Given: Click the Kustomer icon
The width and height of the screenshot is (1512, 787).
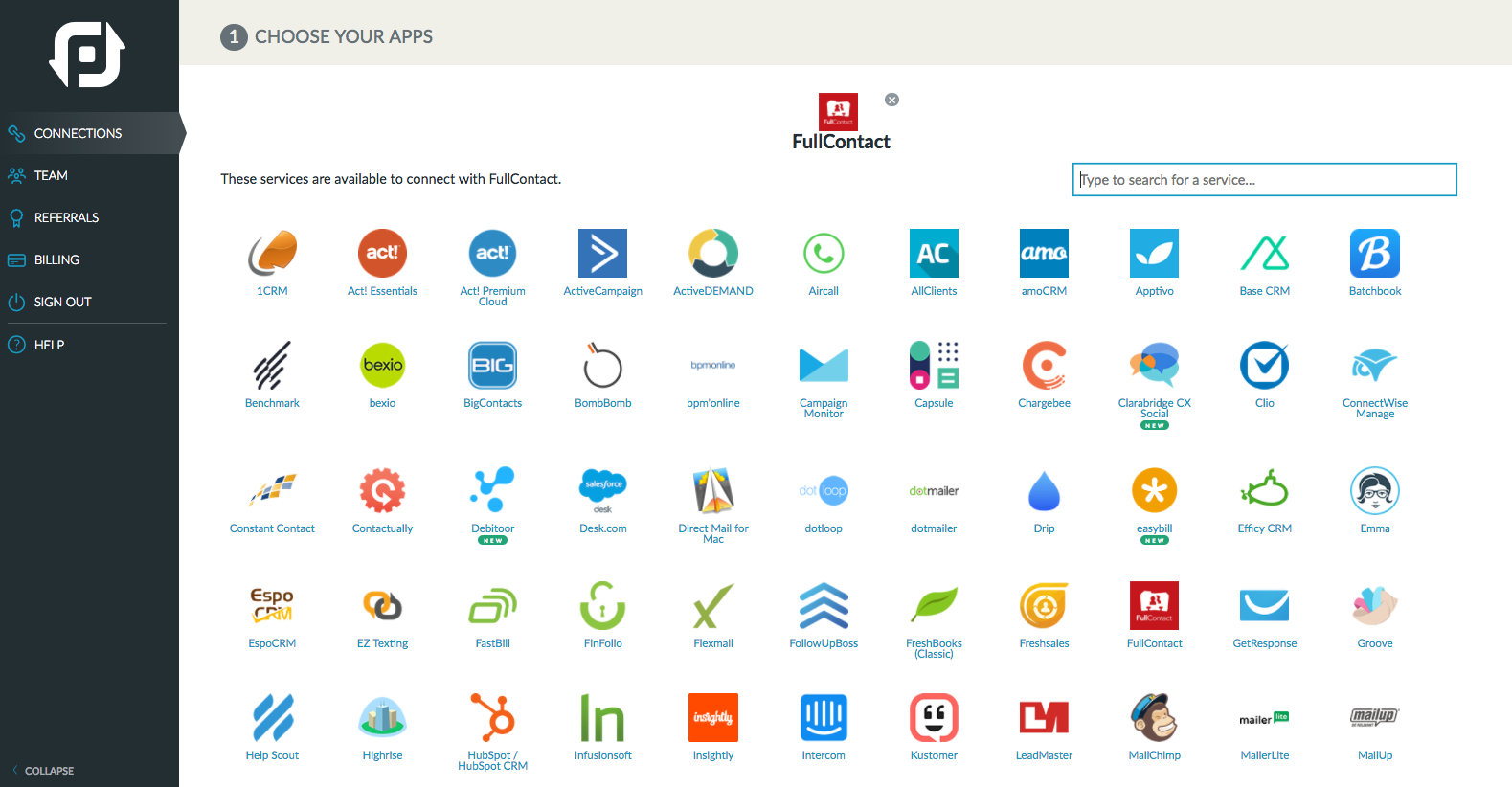Looking at the screenshot, I should point(934,717).
